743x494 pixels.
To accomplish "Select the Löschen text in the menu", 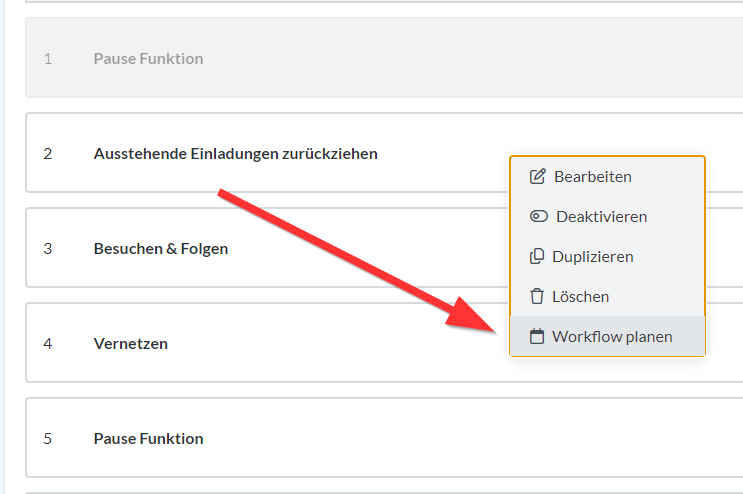I will coord(580,297).
